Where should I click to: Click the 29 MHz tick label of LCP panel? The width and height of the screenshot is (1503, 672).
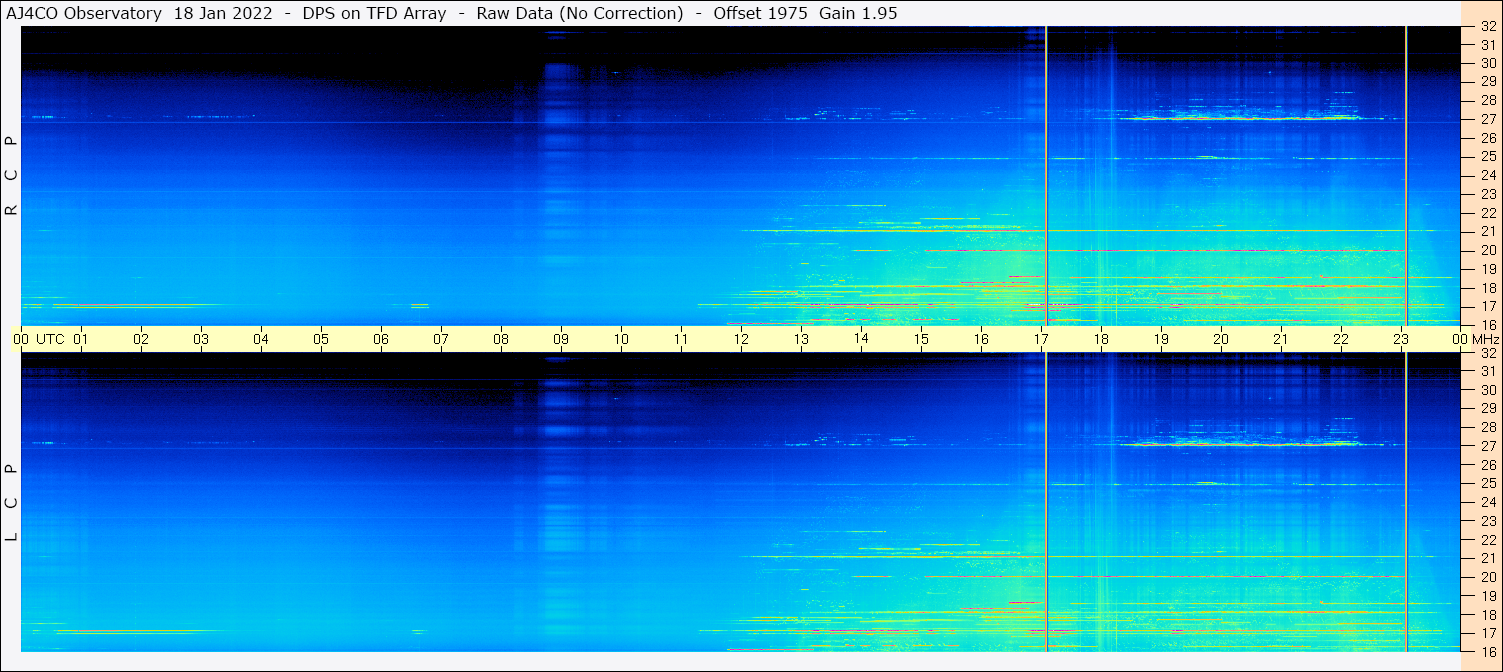click(x=1488, y=409)
